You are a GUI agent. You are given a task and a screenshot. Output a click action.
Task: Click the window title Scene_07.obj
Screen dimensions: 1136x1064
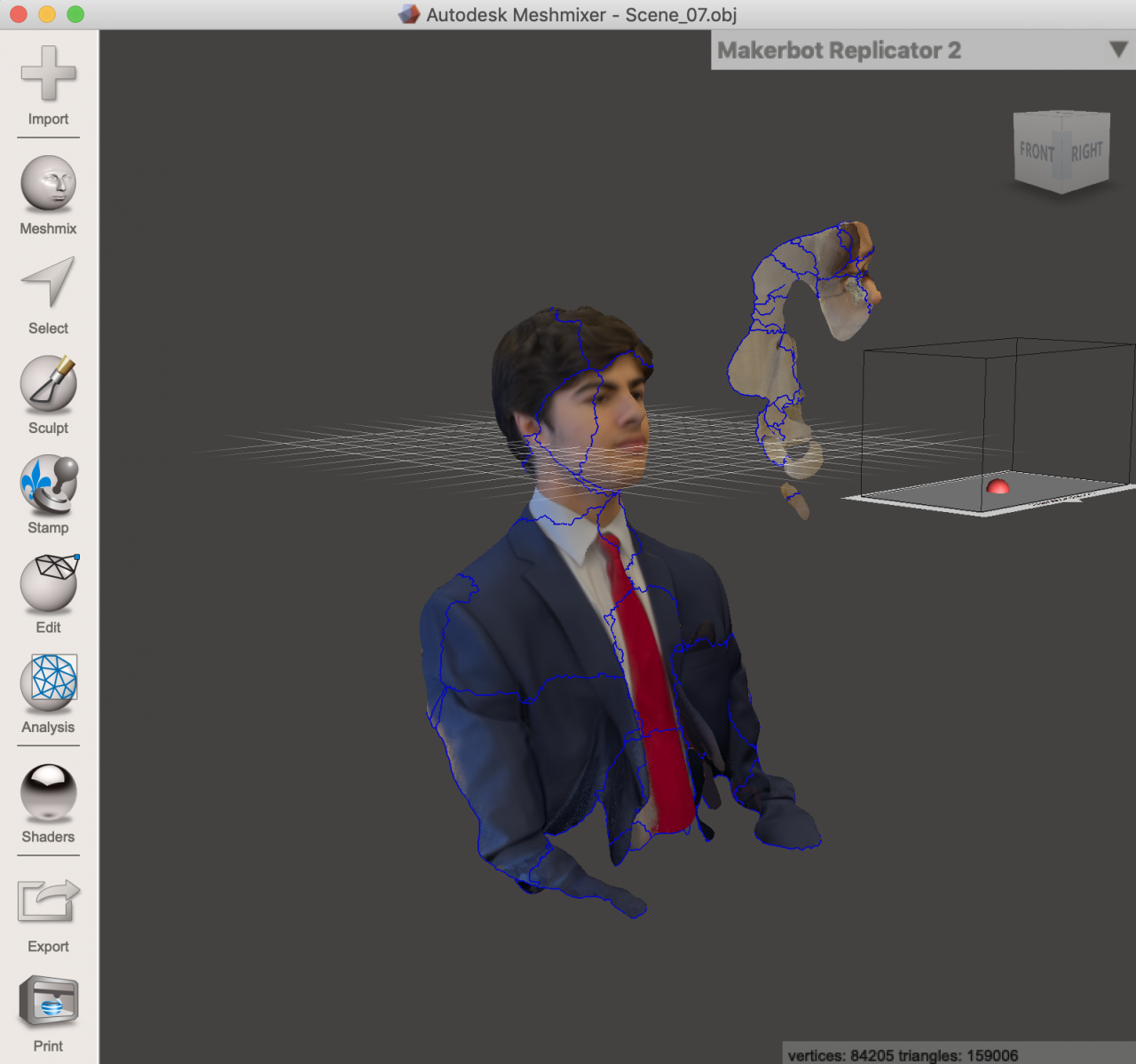point(681,15)
